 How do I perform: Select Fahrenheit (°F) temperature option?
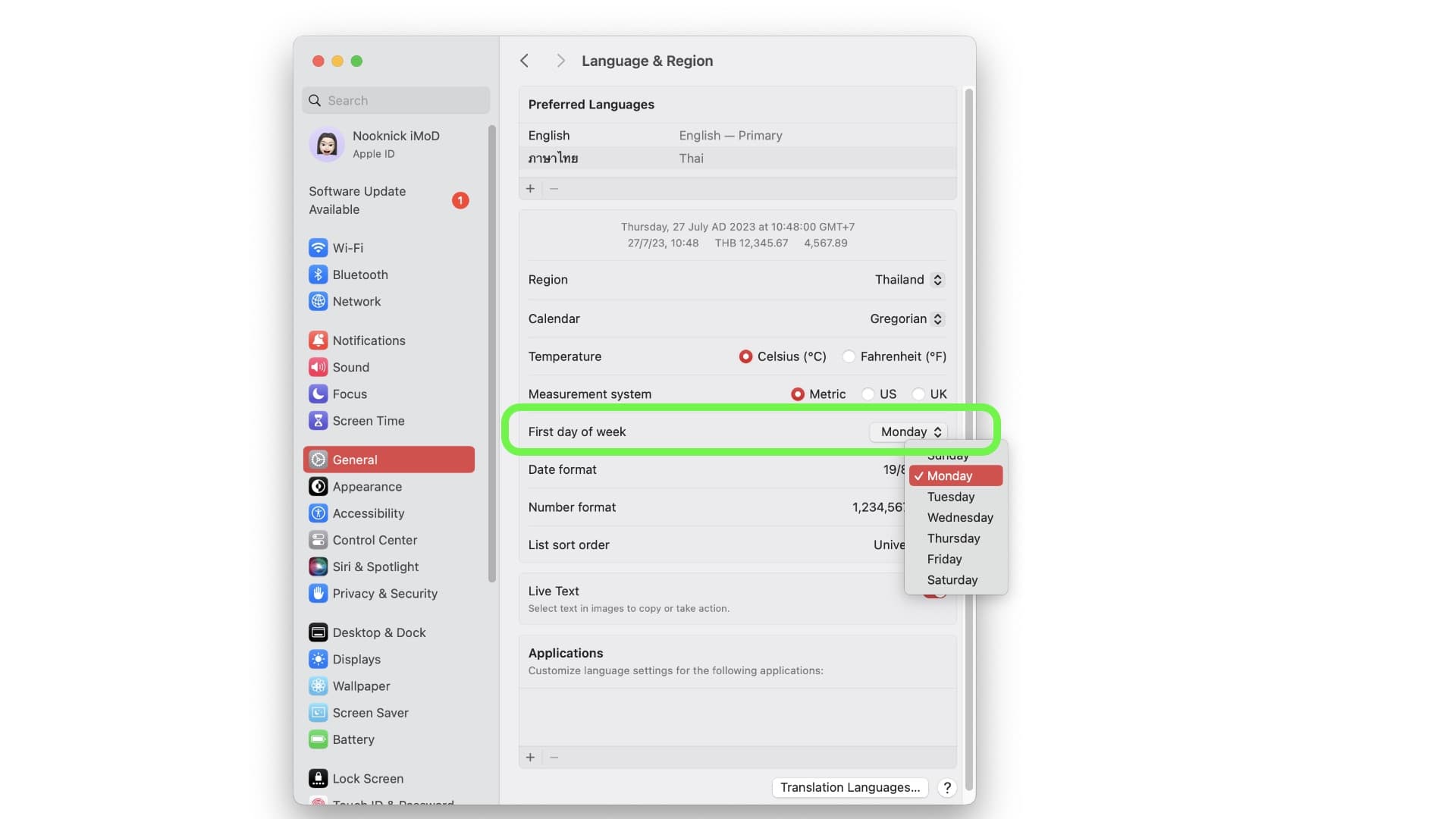click(x=849, y=356)
